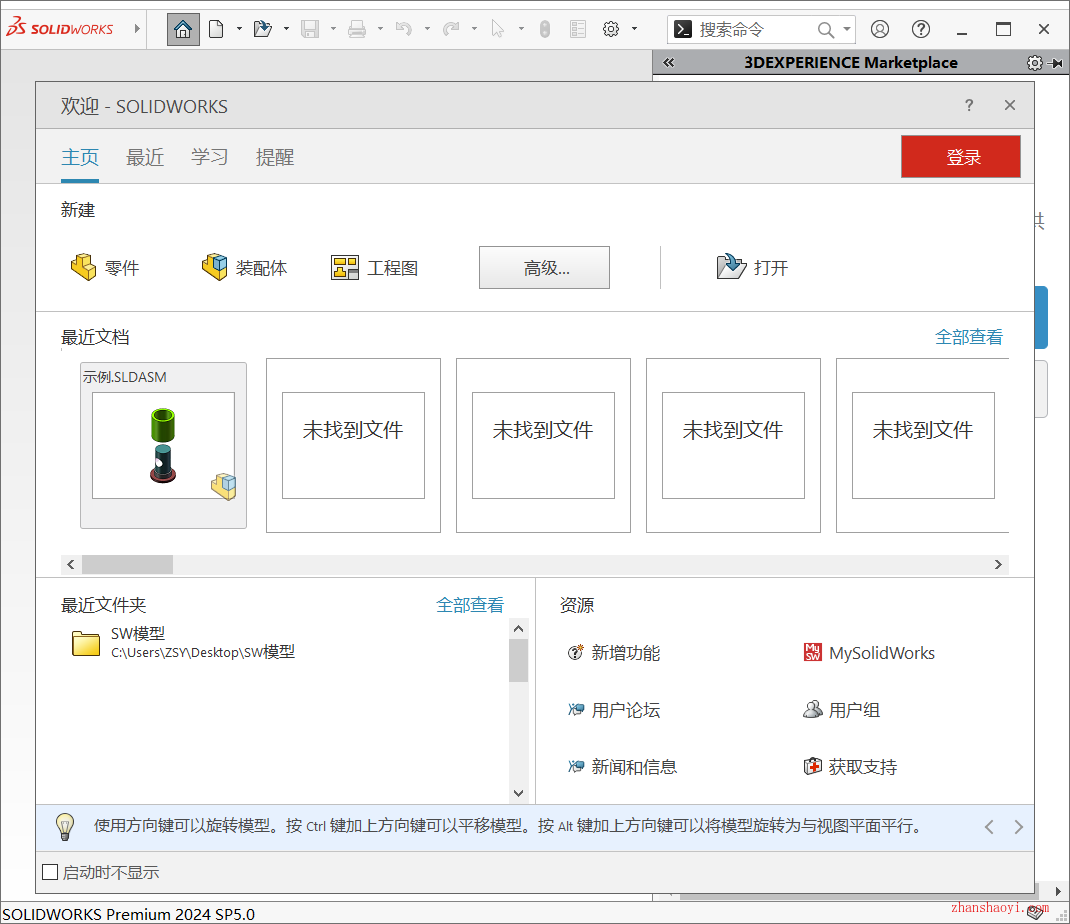
Task: Open User Groups (用户组) link
Action: (x=841, y=710)
